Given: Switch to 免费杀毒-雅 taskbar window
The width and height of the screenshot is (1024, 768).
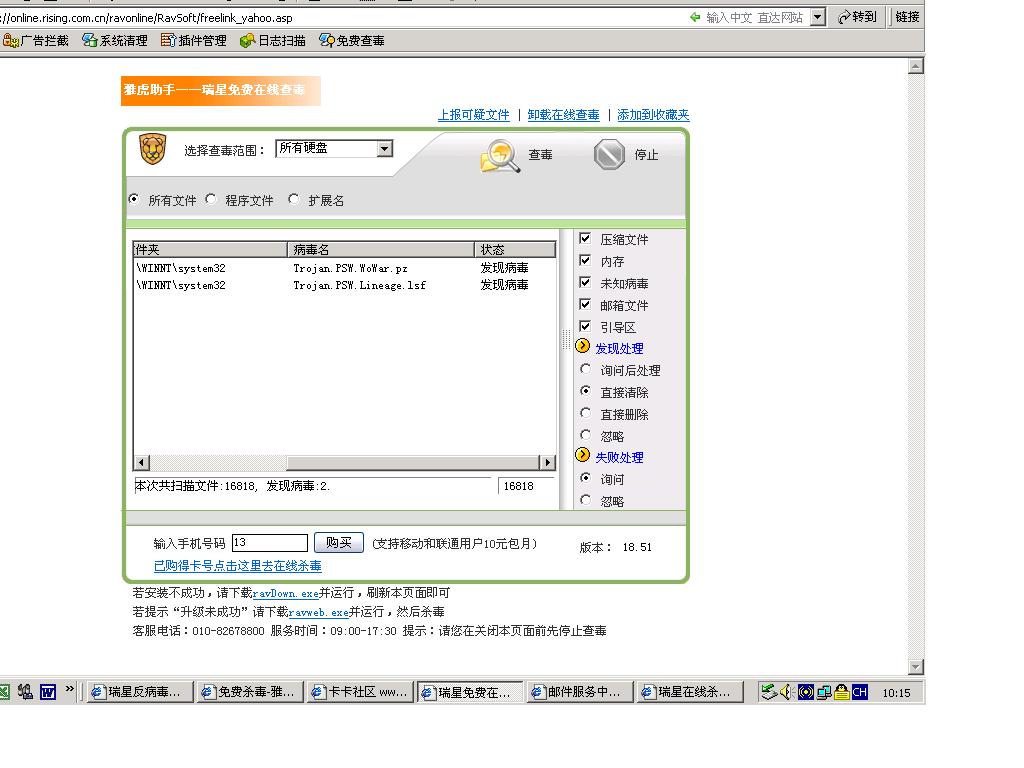Looking at the screenshot, I should (x=251, y=692).
